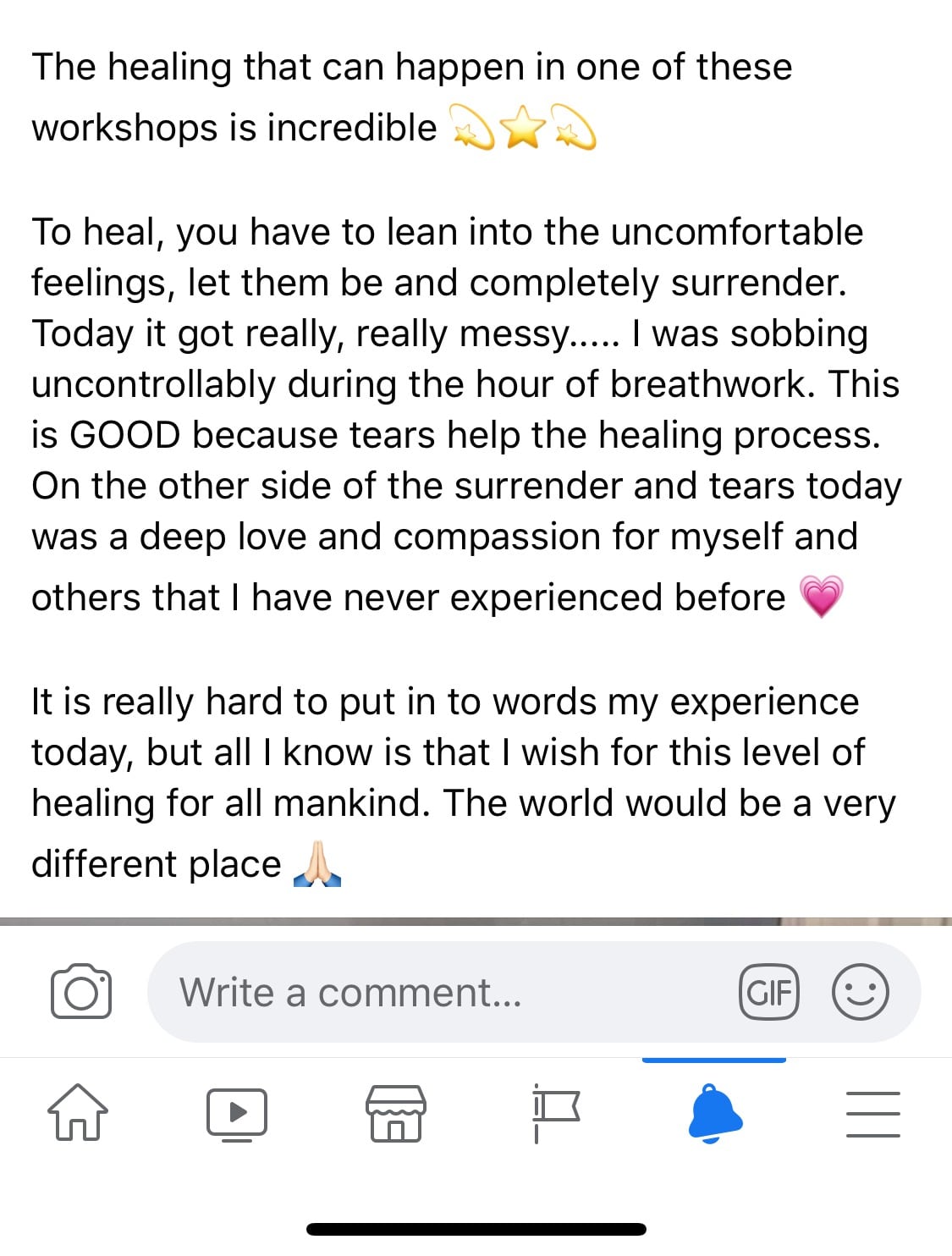Image resolution: width=952 pixels, height=1256 pixels.
Task: Open the smiley emoji sticker picker
Action: coord(861,992)
